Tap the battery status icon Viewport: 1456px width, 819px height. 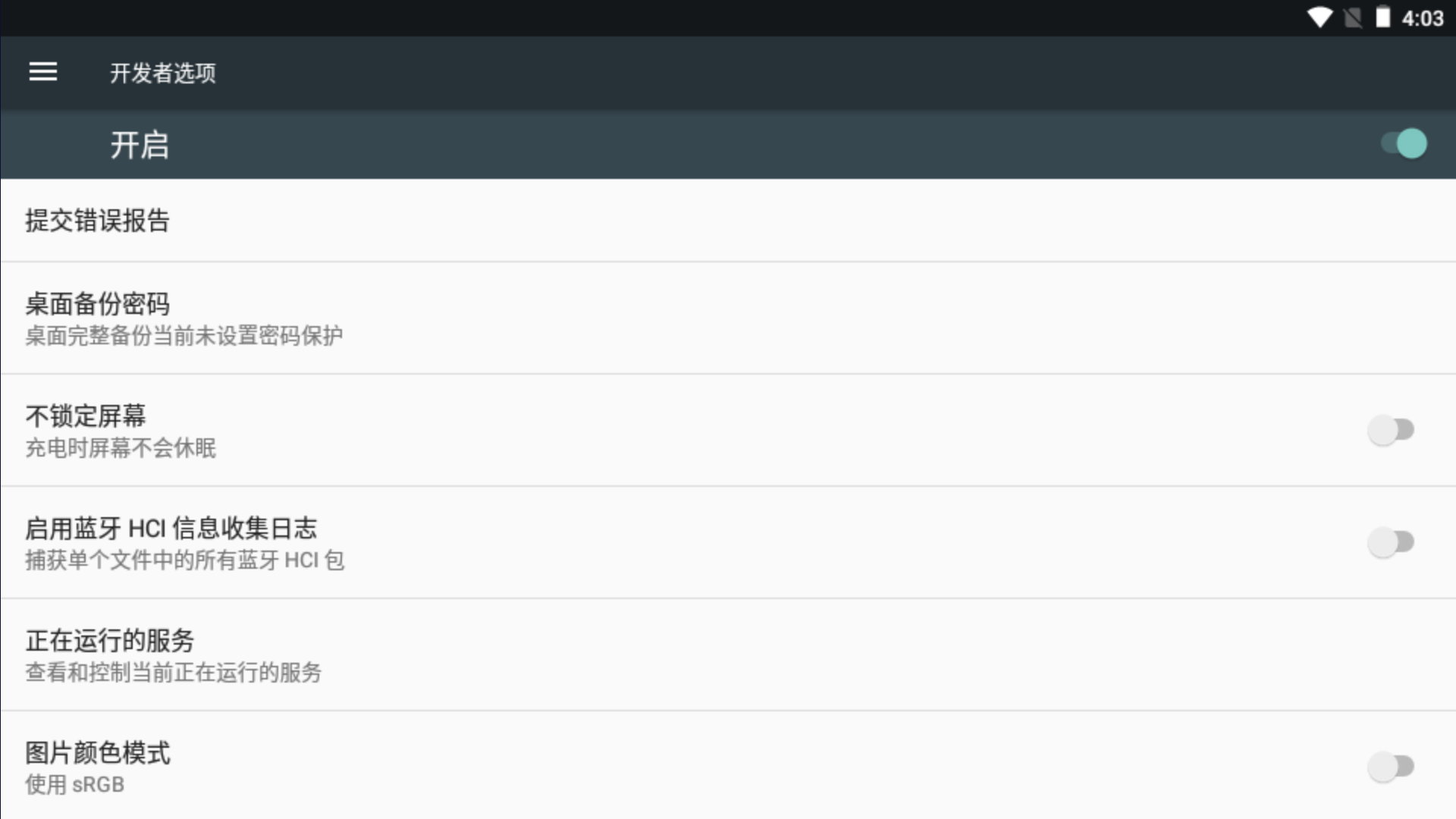pyautogui.click(x=1383, y=17)
